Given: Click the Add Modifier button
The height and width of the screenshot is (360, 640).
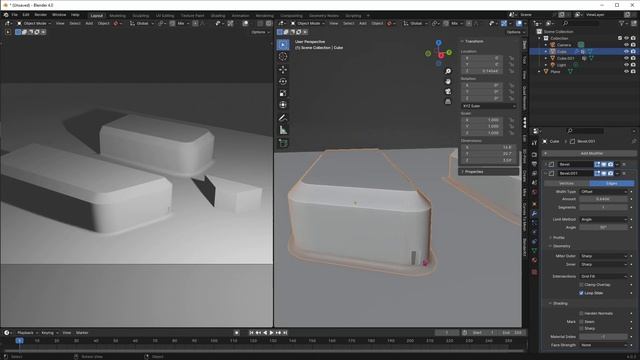Looking at the screenshot, I should [589, 153].
